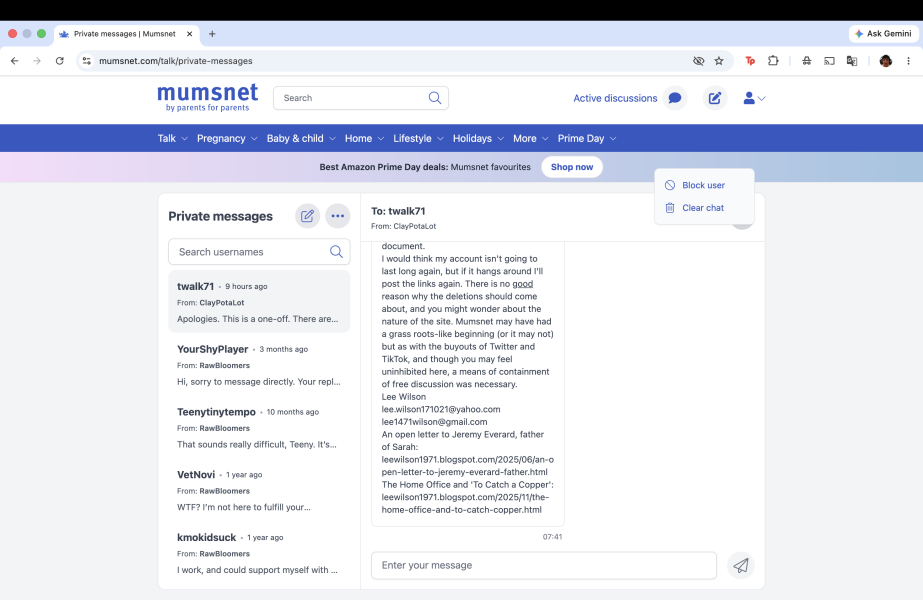Click the Search usernames magnifier icon
The height and width of the screenshot is (600, 923).
[336, 252]
